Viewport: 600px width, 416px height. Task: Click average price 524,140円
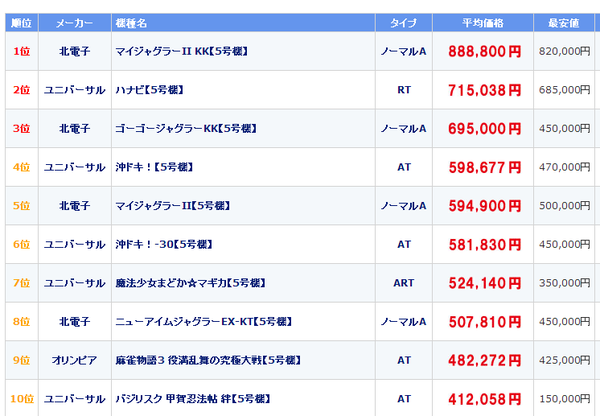484,283
